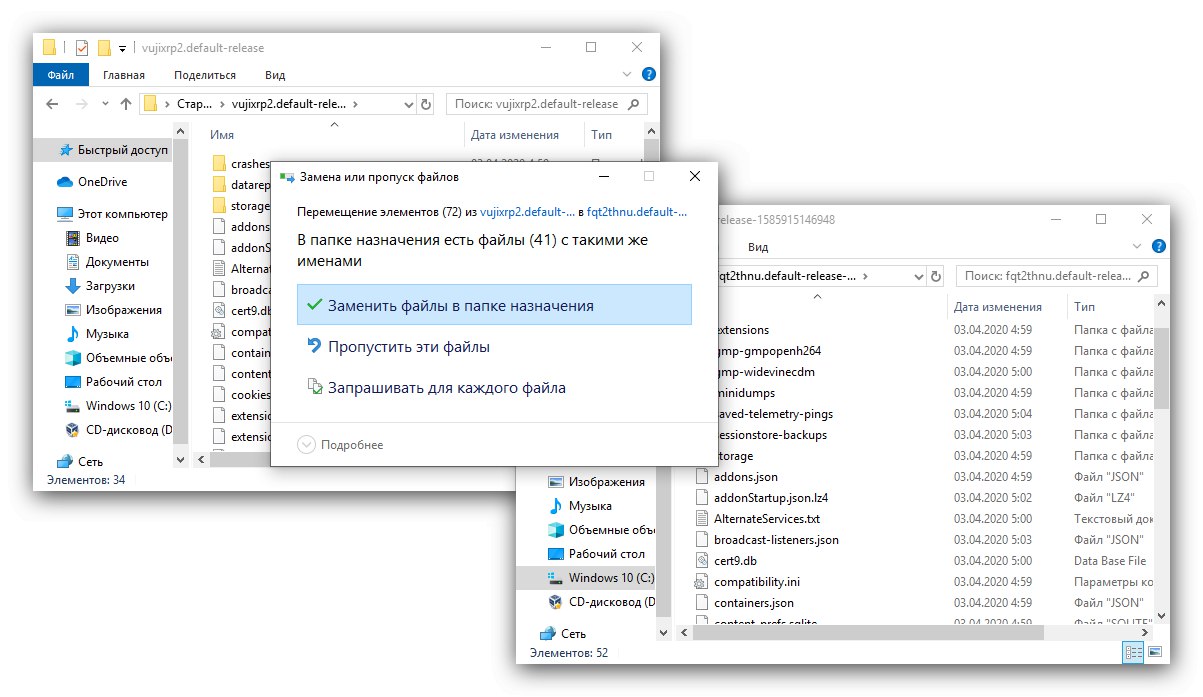Open the Customize Quick Access Toolbar dropdown
This screenshot has height=697, width=1203.
[x=122, y=48]
